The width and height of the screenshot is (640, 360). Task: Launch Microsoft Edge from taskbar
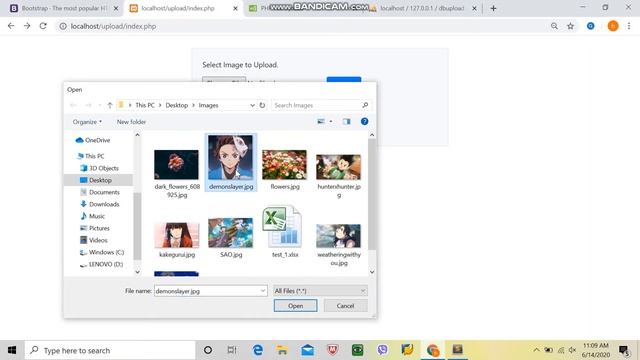tap(258, 350)
